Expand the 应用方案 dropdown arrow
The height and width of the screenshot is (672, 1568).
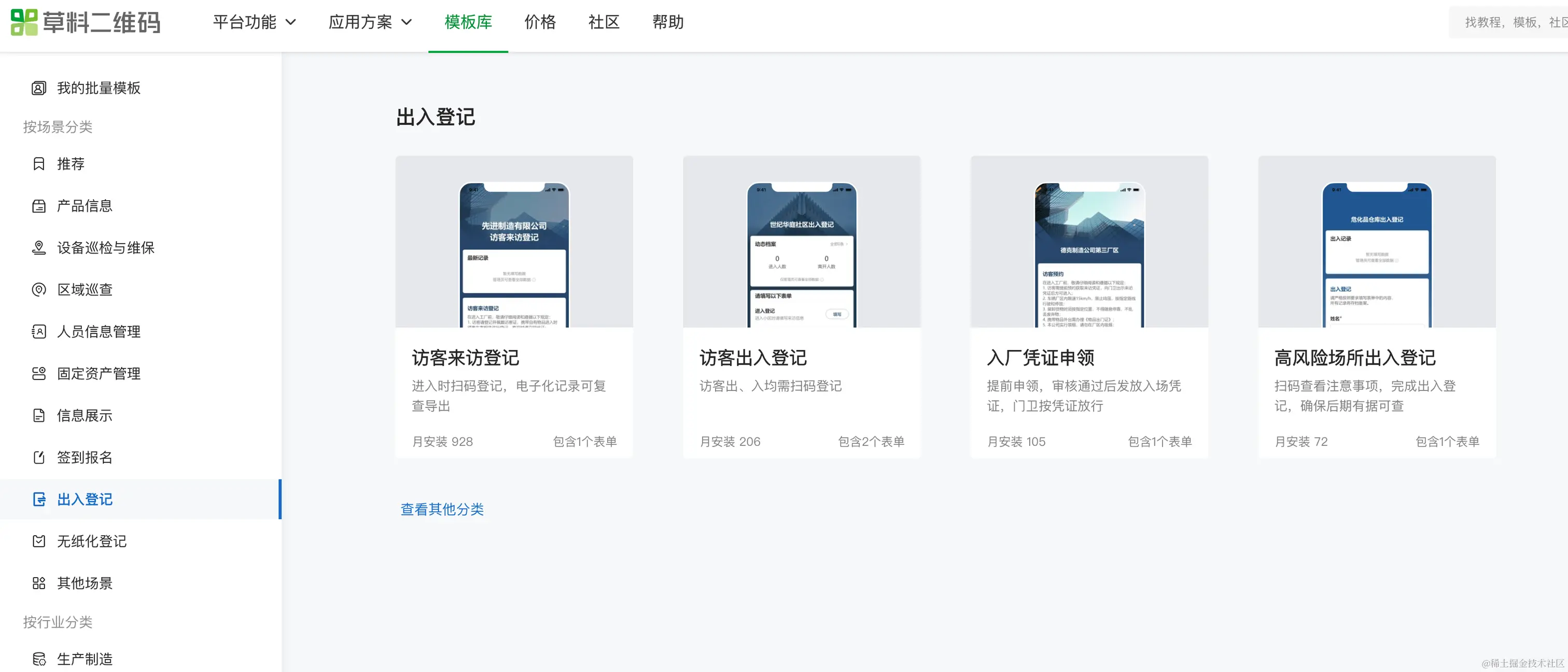tap(407, 22)
